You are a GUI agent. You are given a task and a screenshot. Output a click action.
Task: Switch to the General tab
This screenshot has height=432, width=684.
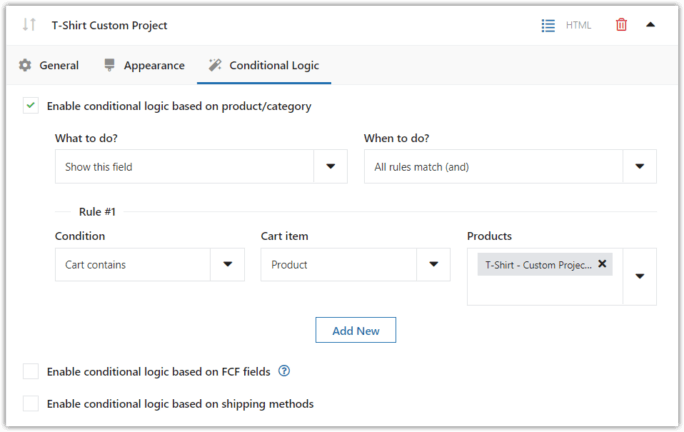[x=59, y=65]
